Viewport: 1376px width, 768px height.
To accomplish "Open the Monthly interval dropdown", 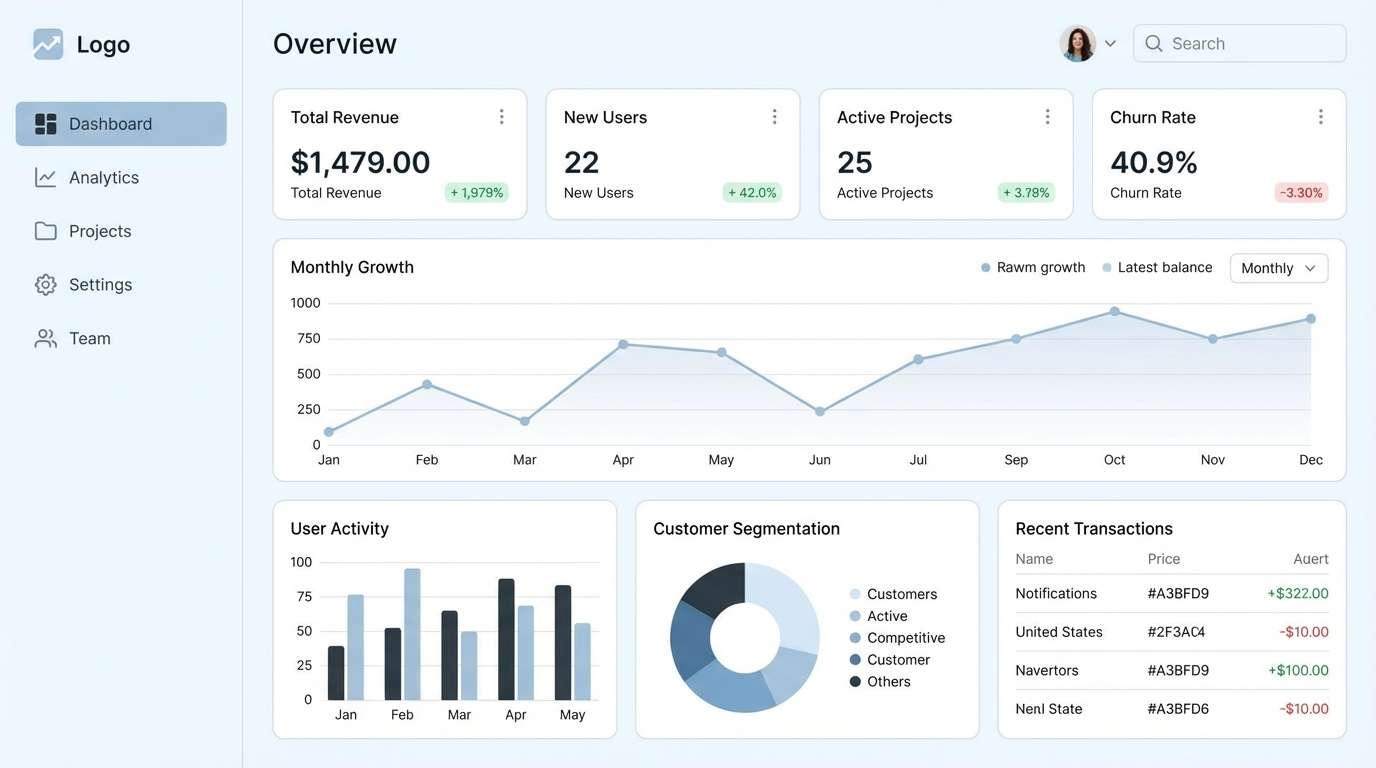I will [1278, 267].
